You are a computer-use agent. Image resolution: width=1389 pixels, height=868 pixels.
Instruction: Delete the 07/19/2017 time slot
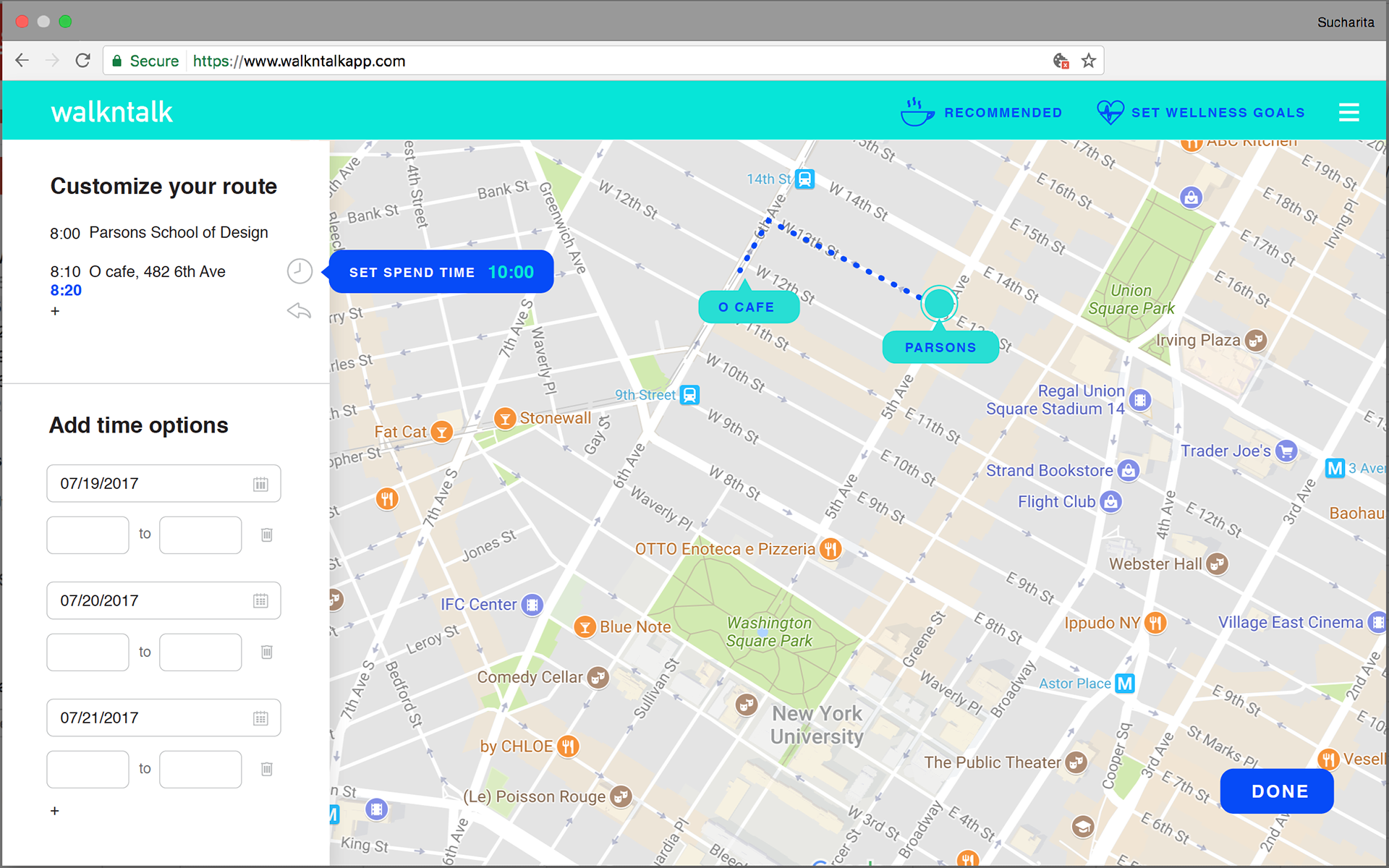tap(267, 535)
